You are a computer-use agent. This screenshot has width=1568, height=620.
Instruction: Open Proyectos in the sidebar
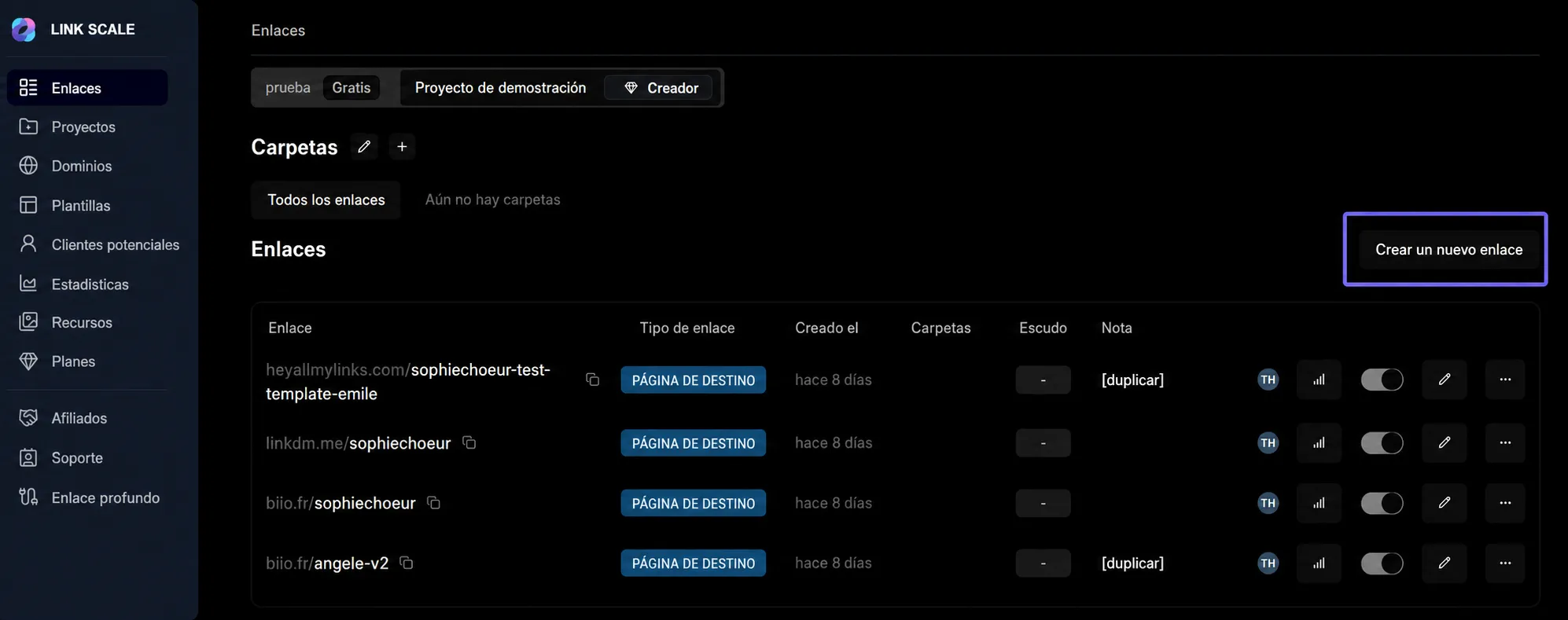(87, 127)
